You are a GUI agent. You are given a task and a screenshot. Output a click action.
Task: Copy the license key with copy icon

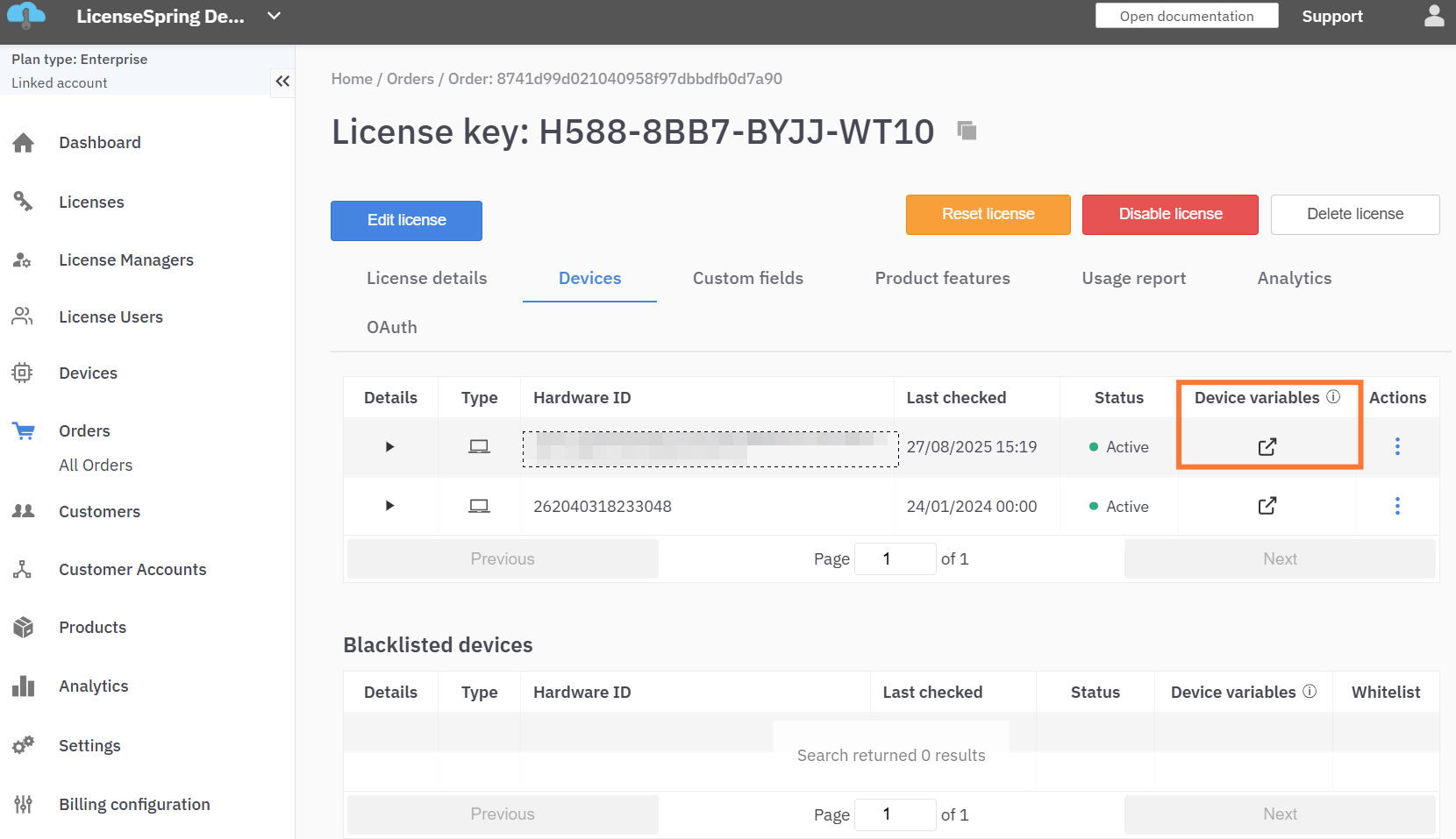(x=967, y=131)
